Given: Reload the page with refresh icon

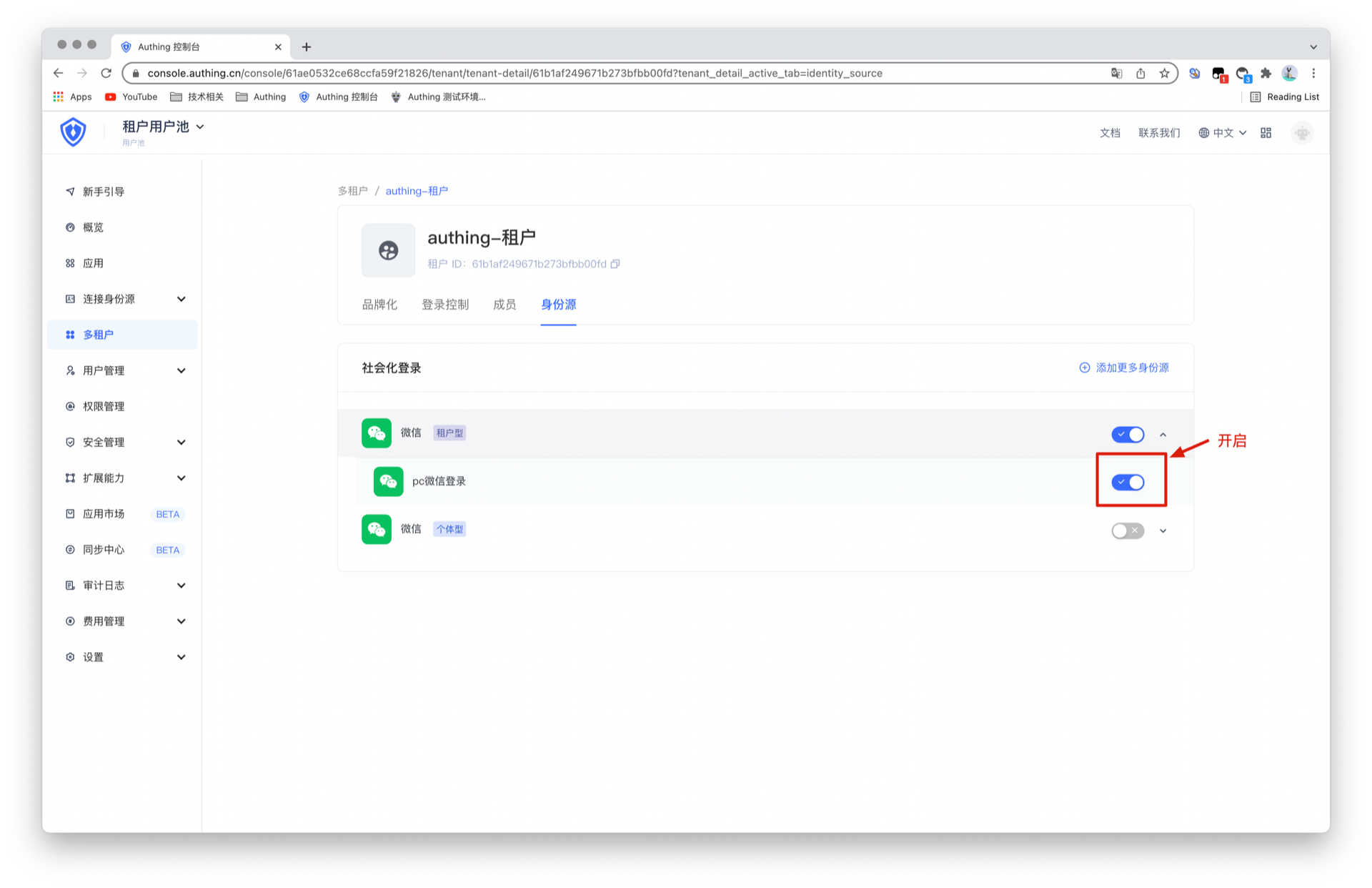Looking at the screenshot, I should [106, 73].
